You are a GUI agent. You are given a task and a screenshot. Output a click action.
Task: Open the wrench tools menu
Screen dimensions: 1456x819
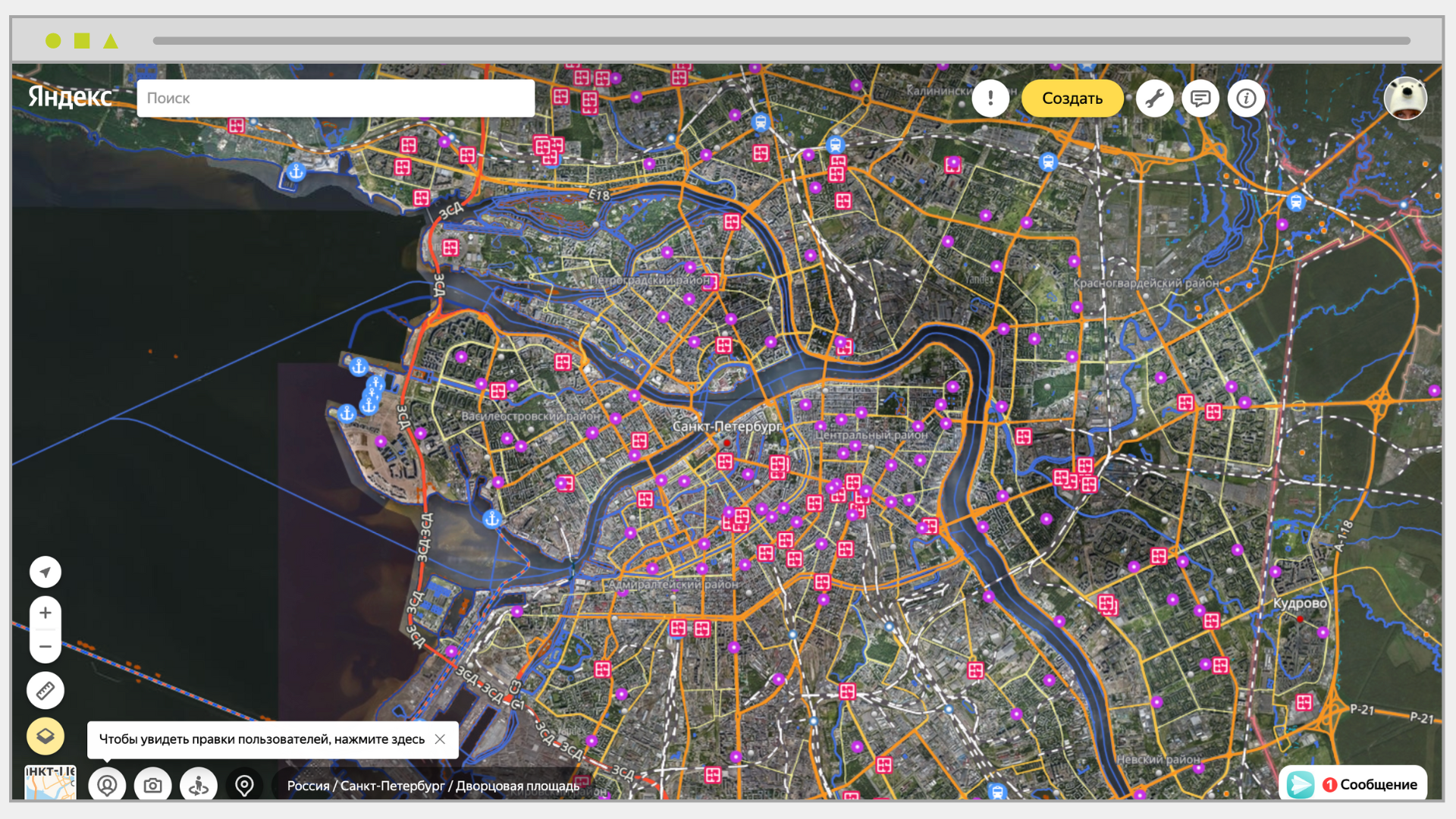tap(1154, 99)
